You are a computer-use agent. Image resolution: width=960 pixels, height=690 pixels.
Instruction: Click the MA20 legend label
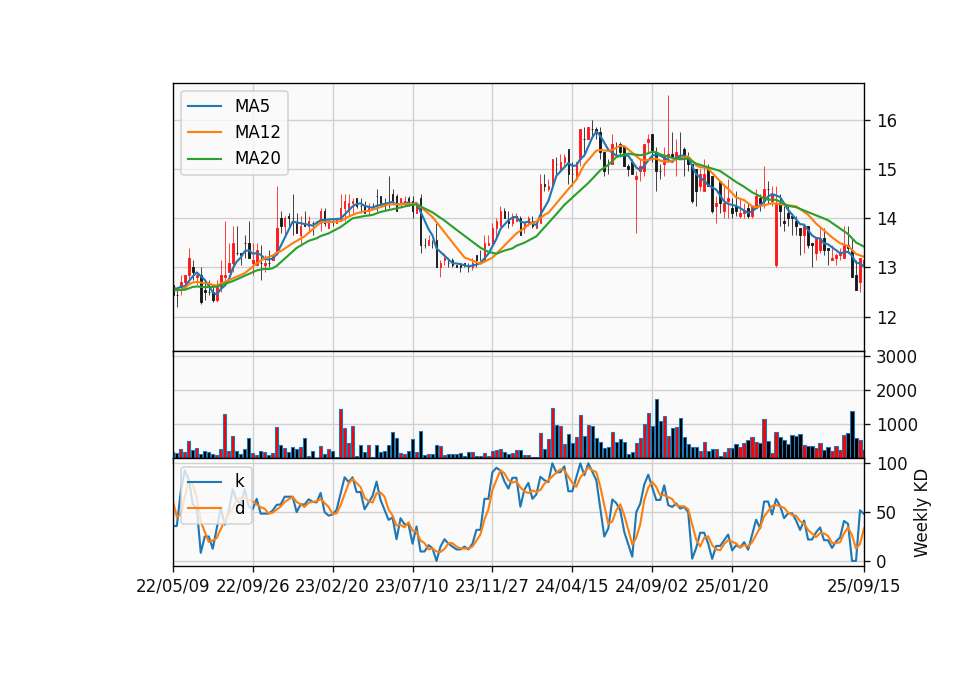pos(257,158)
